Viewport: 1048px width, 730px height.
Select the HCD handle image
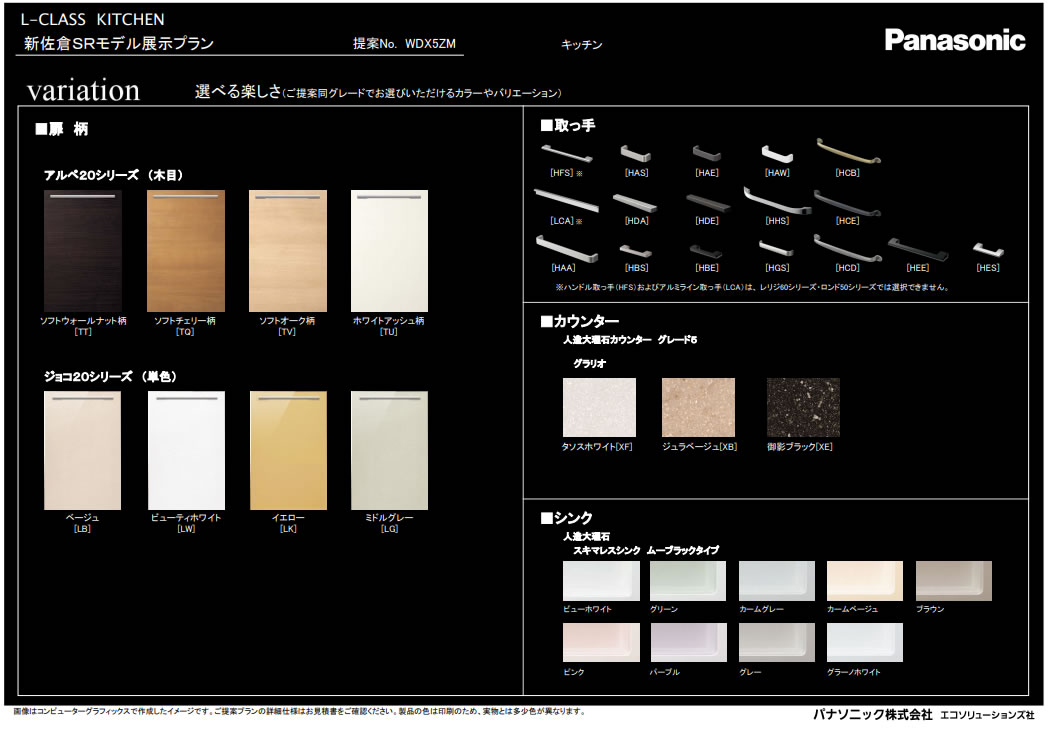point(847,248)
